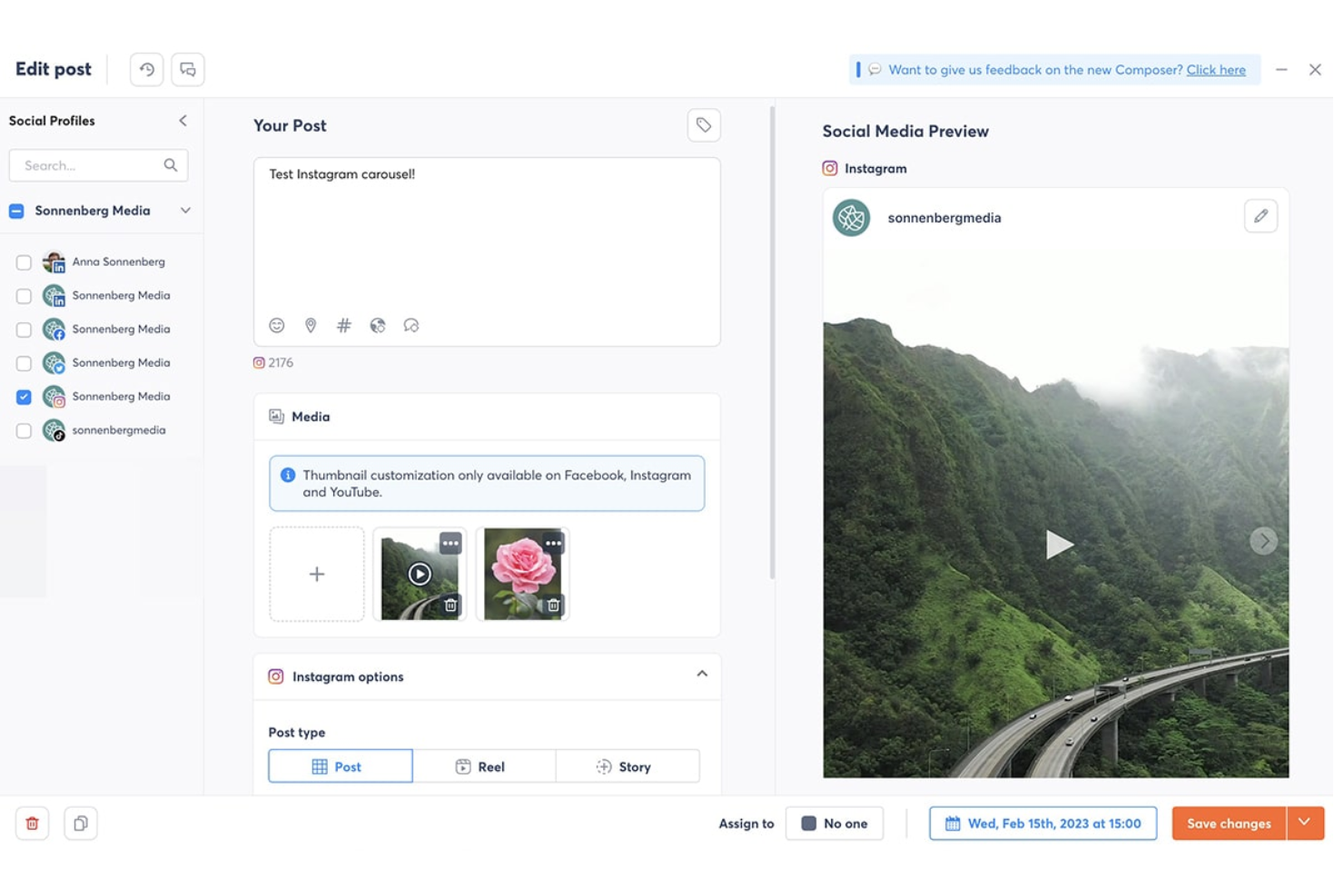1344x896 pixels.
Task: Add a location with the pin icon
Action: tap(311, 325)
